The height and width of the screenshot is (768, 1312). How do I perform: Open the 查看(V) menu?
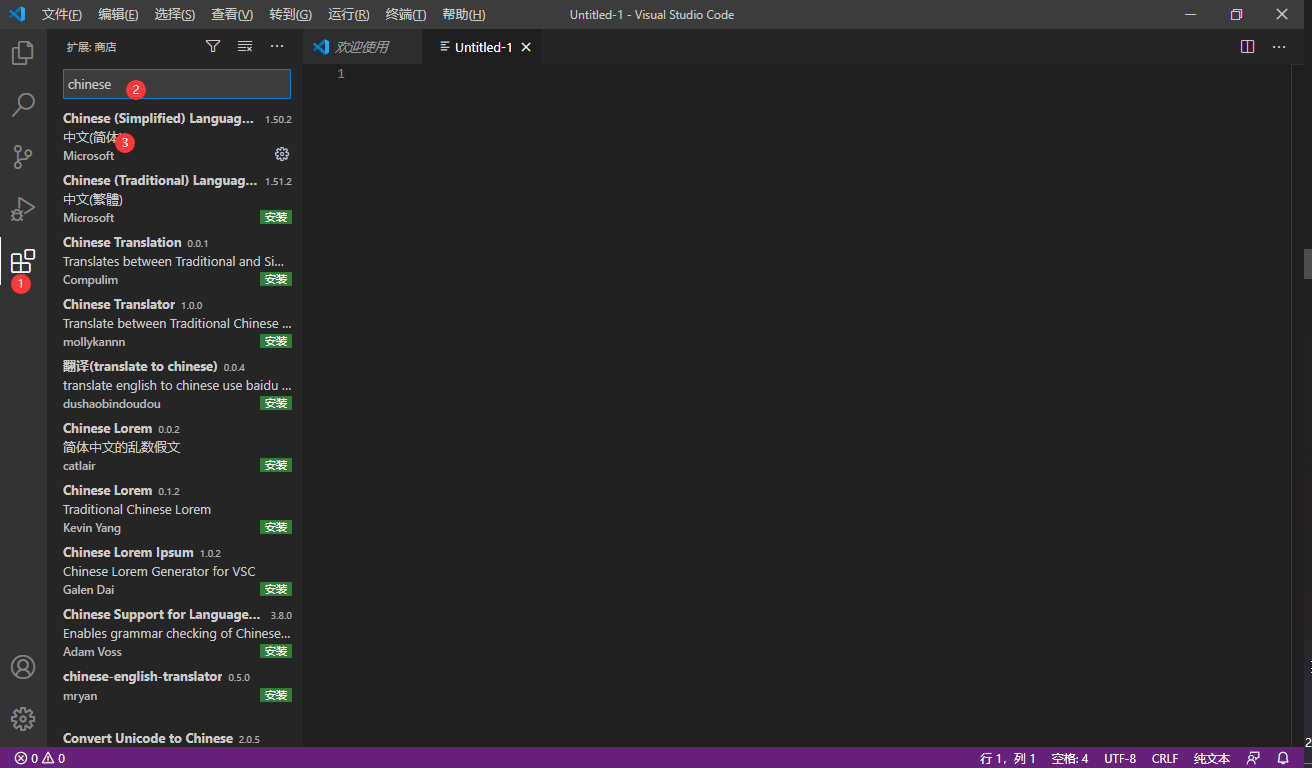click(232, 14)
